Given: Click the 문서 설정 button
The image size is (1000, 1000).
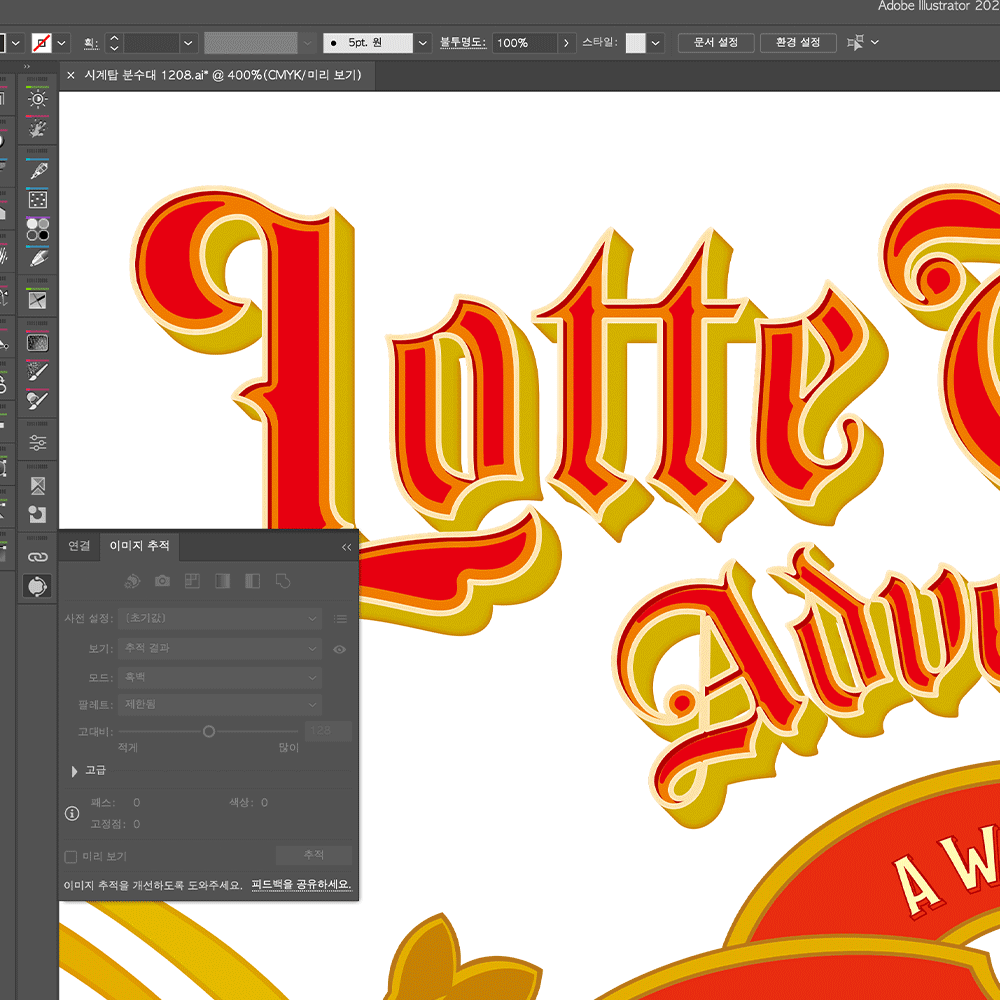Looking at the screenshot, I should pos(716,43).
